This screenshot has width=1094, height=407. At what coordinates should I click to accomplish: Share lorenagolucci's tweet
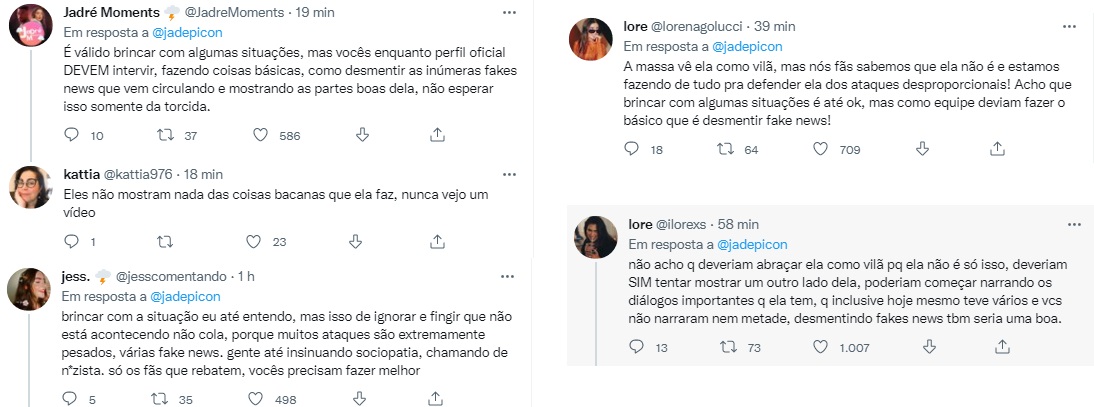(x=996, y=150)
